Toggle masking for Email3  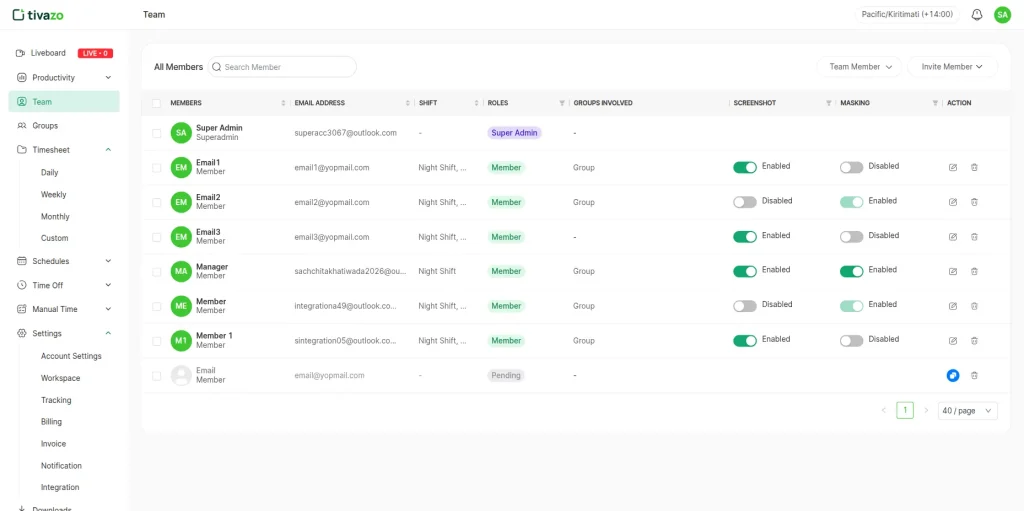click(x=852, y=237)
